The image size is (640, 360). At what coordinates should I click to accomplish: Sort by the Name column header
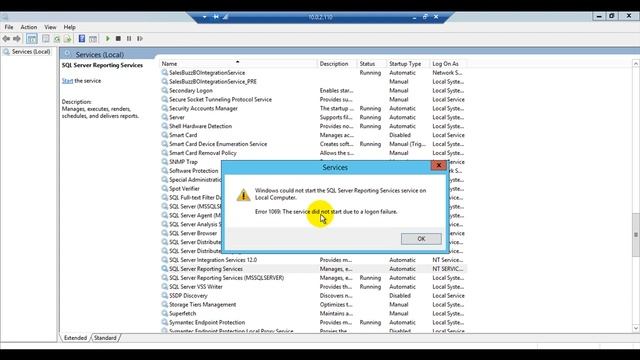click(238, 64)
